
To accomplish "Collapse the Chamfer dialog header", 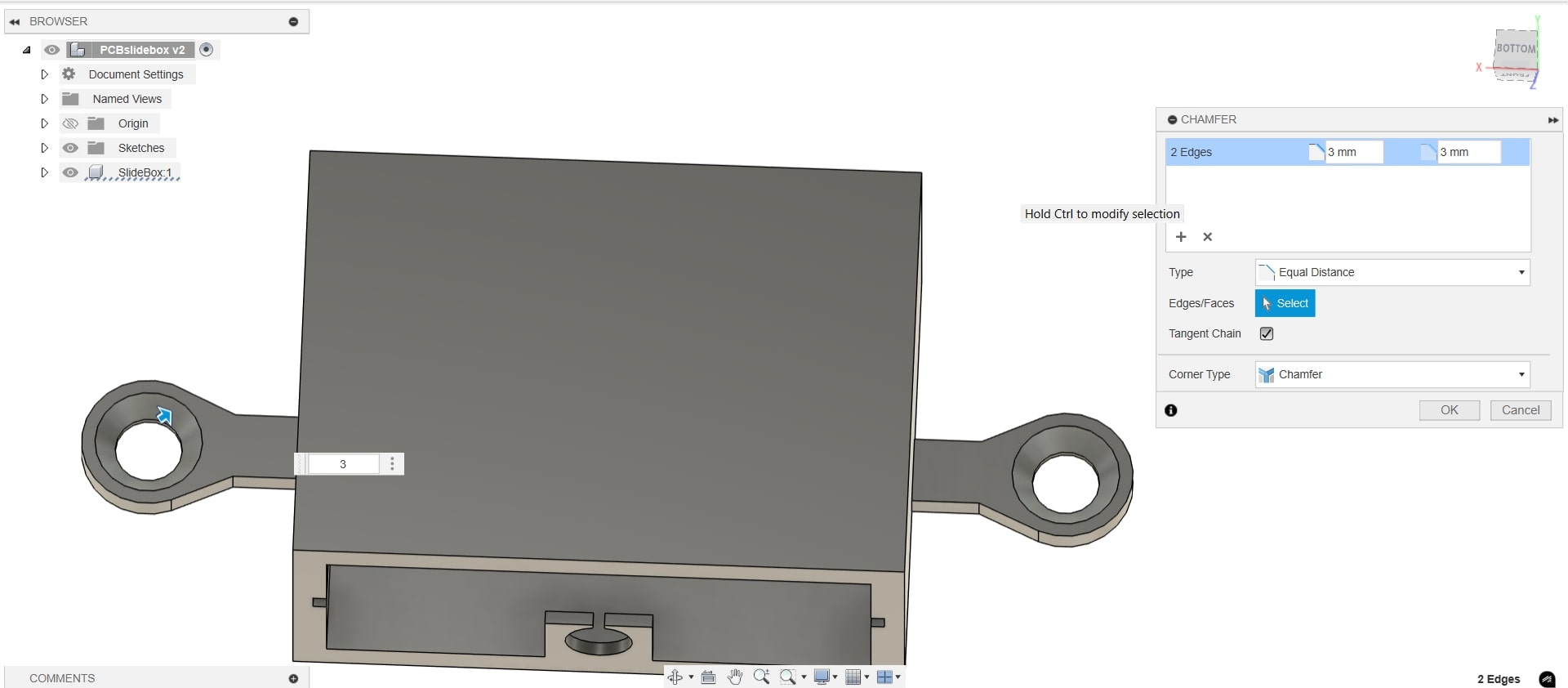I will 1172,119.
